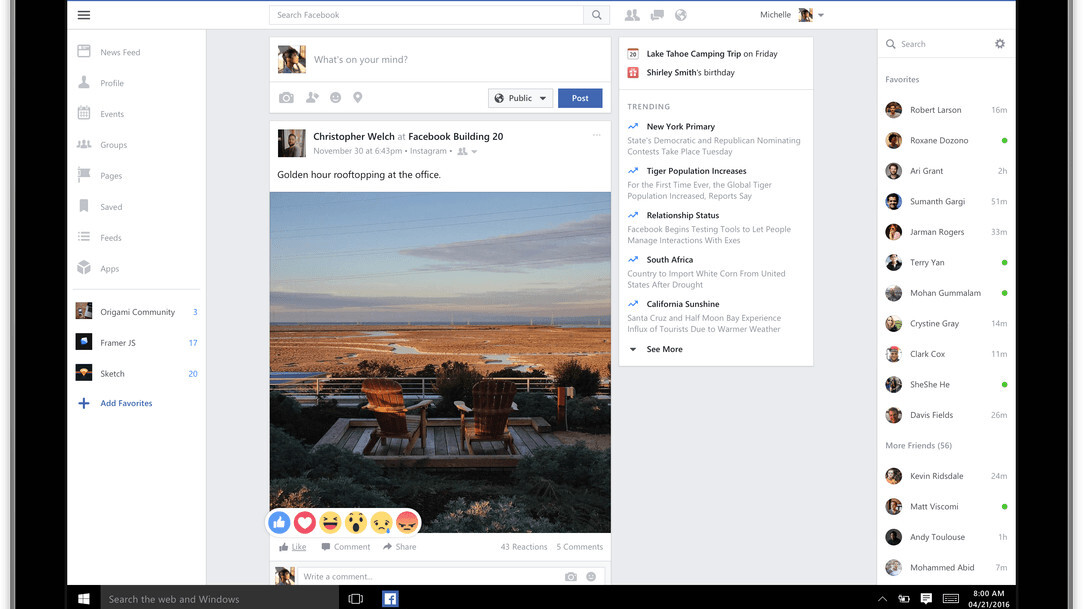
Task: Click the blue Post button
Action: [x=580, y=98]
